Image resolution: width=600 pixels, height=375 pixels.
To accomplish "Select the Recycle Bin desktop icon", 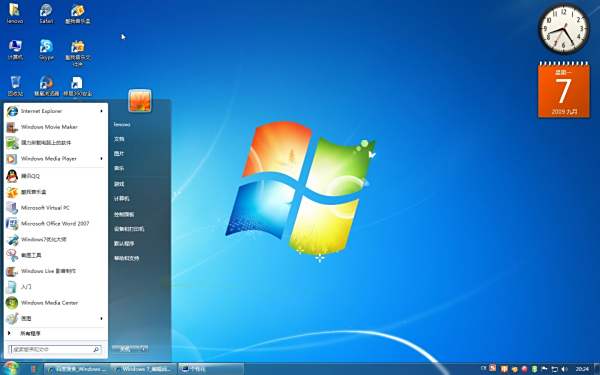I will coord(15,86).
